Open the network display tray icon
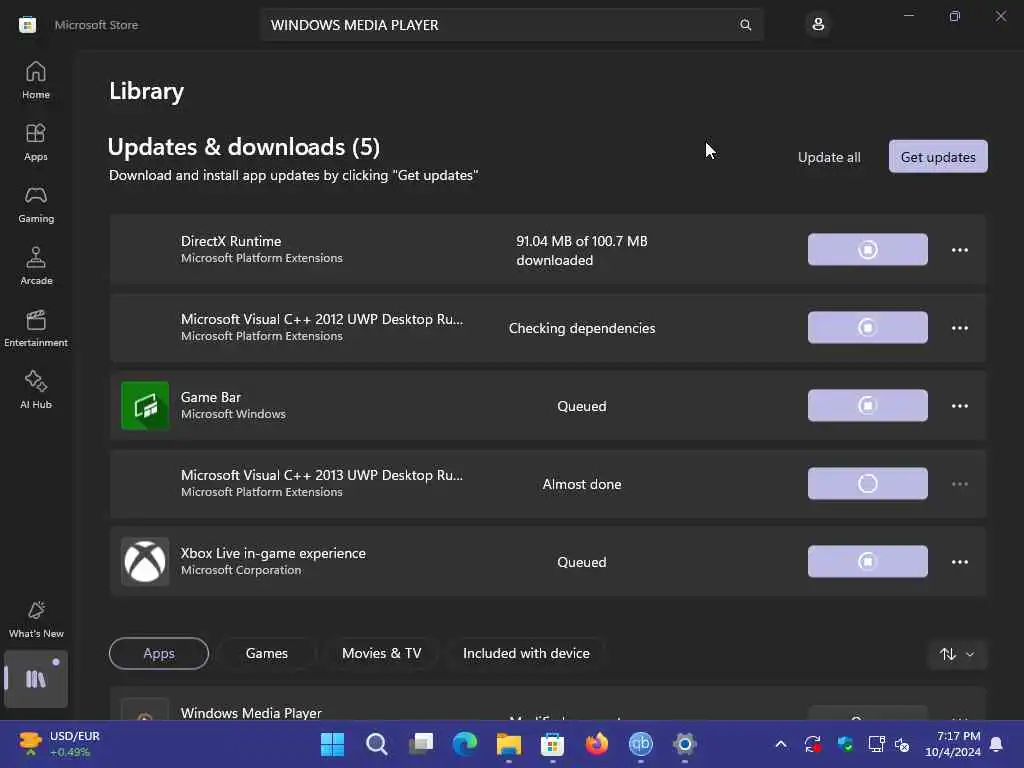 [x=876, y=744]
